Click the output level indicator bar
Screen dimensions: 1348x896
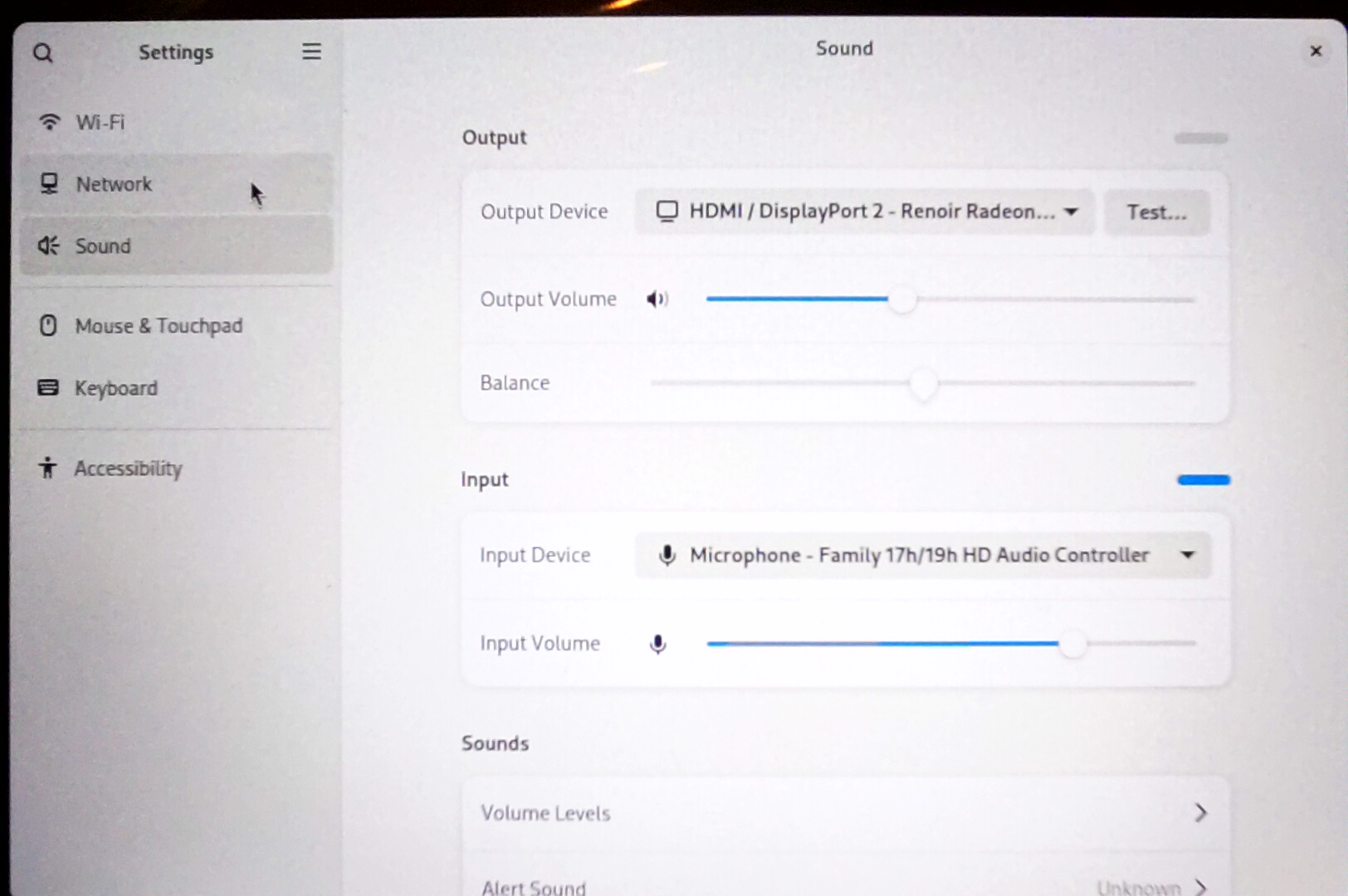(x=1201, y=139)
